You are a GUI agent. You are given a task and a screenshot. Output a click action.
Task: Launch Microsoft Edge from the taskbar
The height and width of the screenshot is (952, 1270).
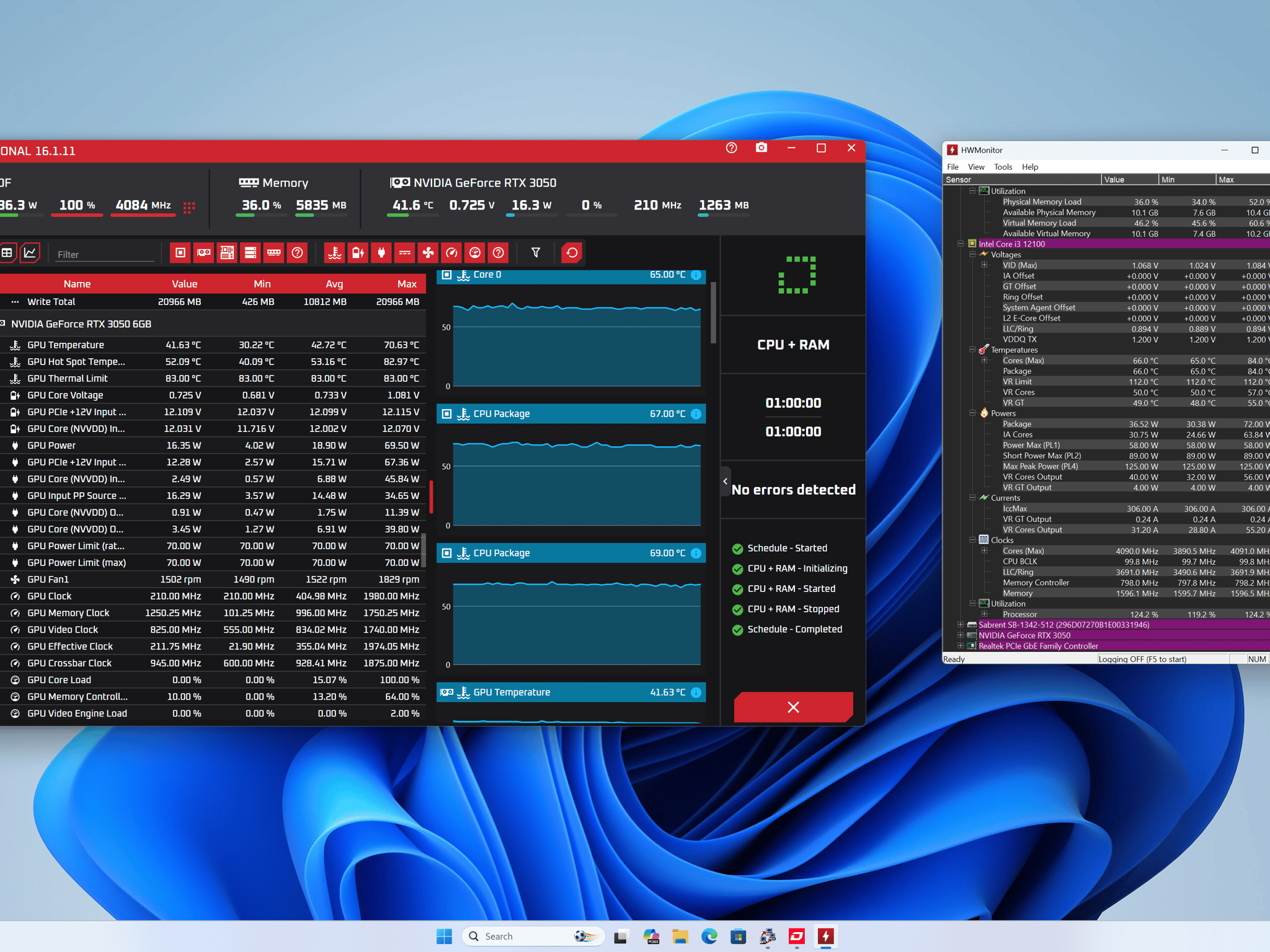[709, 937]
